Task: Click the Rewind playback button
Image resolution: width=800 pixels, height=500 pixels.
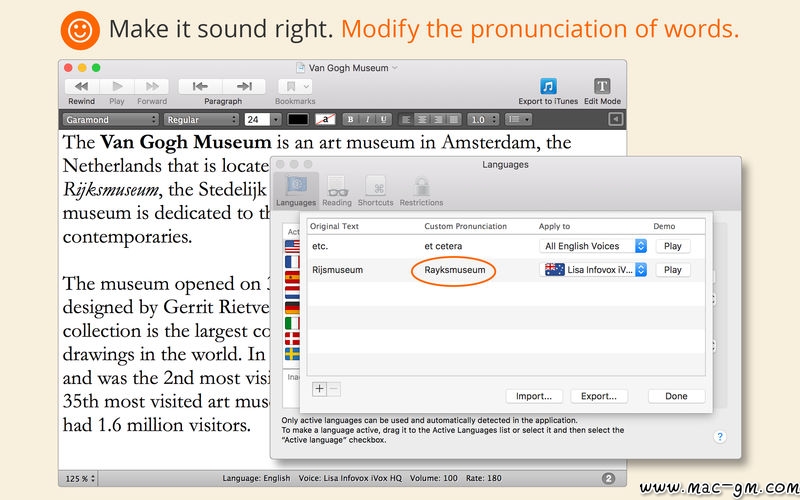Action: coord(82,86)
